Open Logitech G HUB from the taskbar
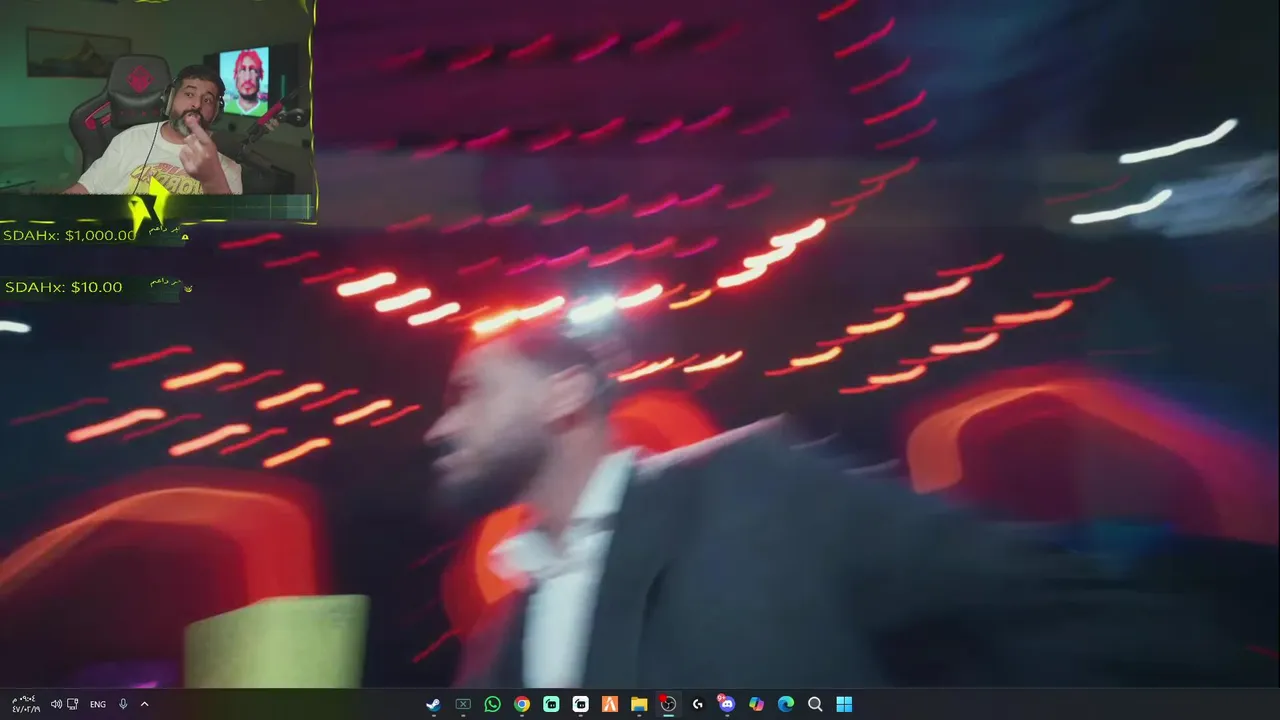1280x720 pixels. pos(698,704)
